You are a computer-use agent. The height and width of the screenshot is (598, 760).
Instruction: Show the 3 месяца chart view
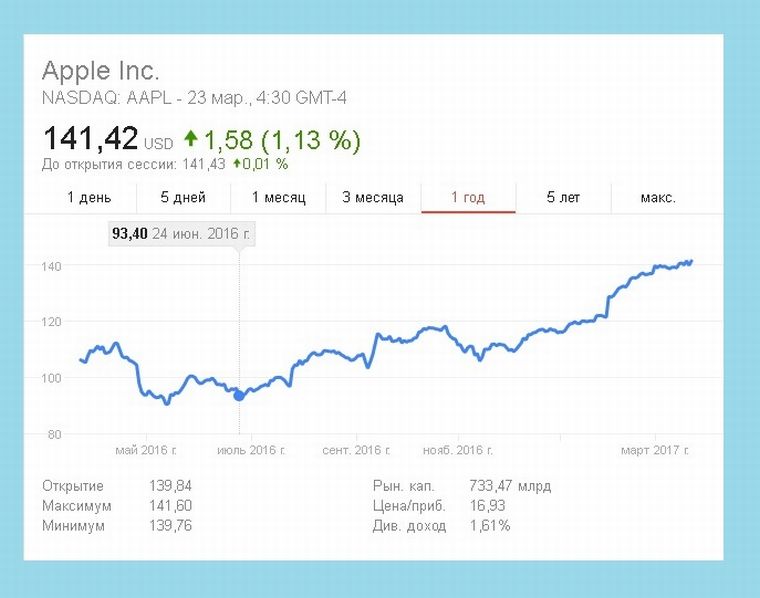(373, 197)
